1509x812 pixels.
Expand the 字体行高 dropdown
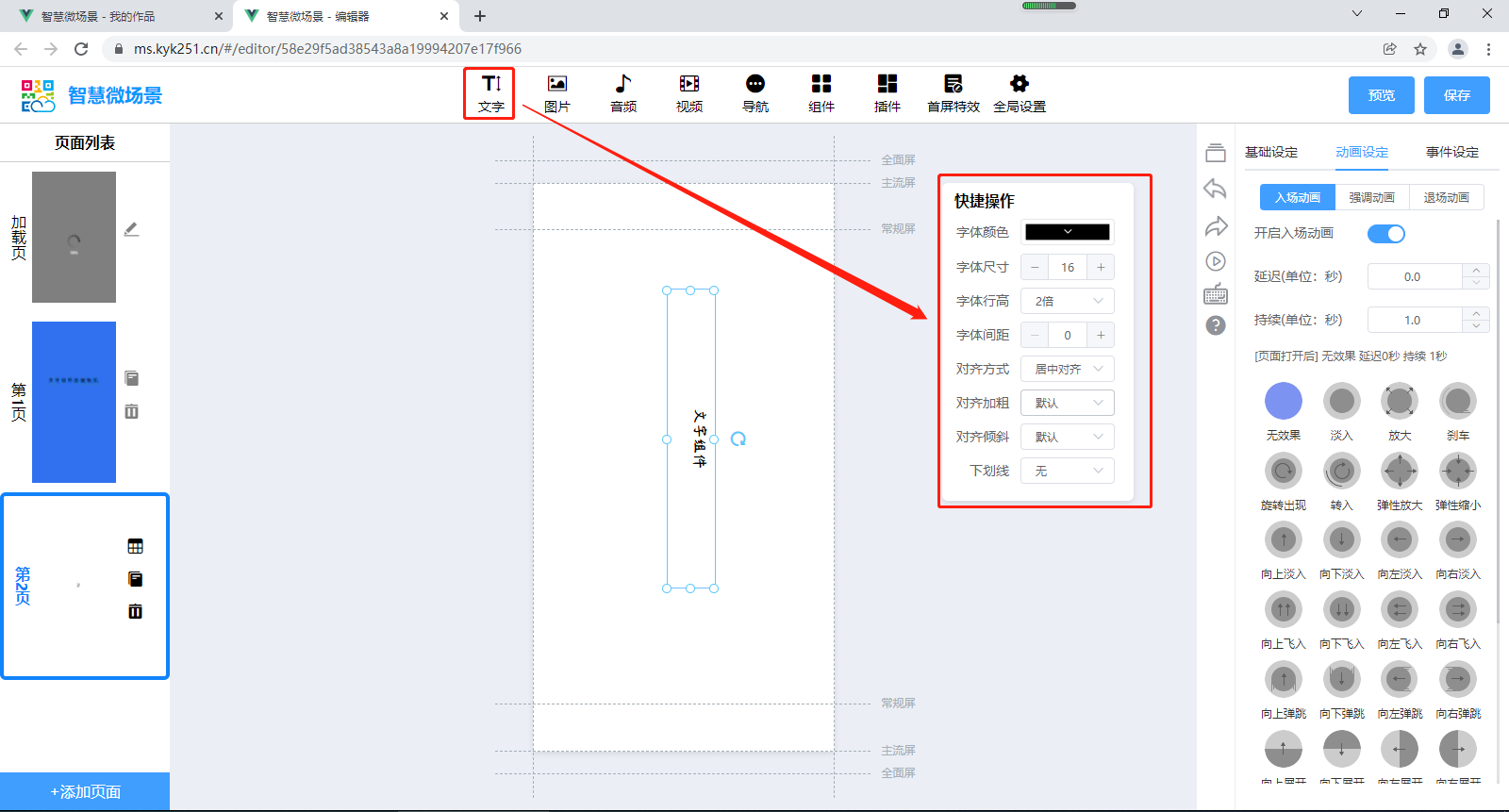point(1067,301)
